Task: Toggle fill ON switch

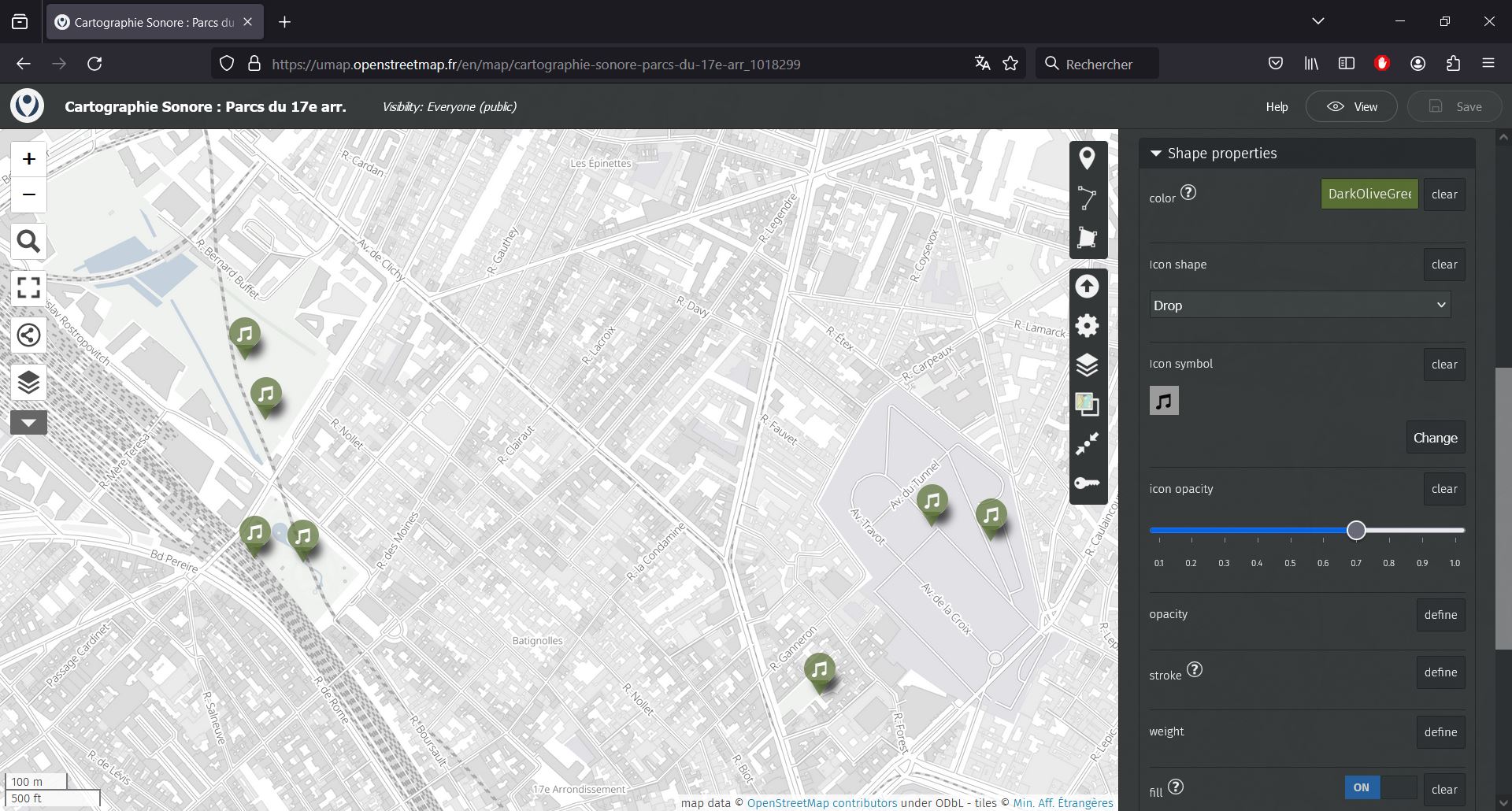Action: pyautogui.click(x=1381, y=787)
